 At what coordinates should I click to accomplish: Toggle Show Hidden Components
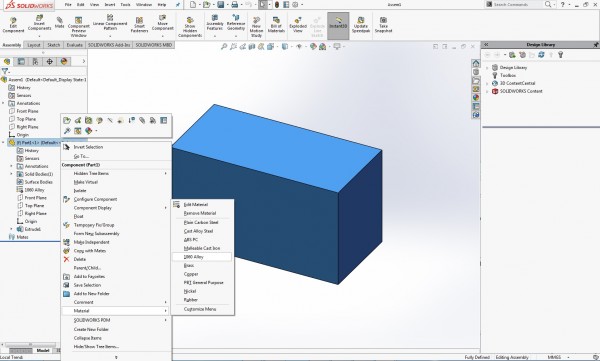[x=190, y=26]
